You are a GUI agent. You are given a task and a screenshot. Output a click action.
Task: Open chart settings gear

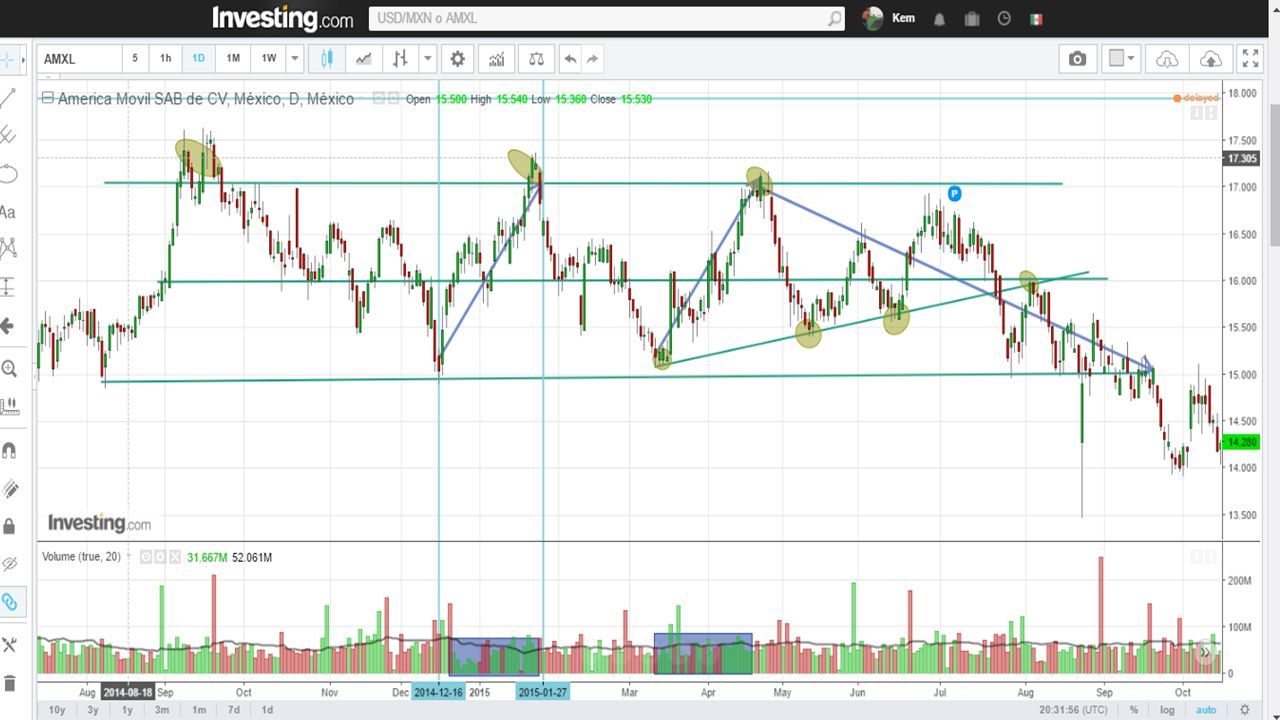pos(458,59)
